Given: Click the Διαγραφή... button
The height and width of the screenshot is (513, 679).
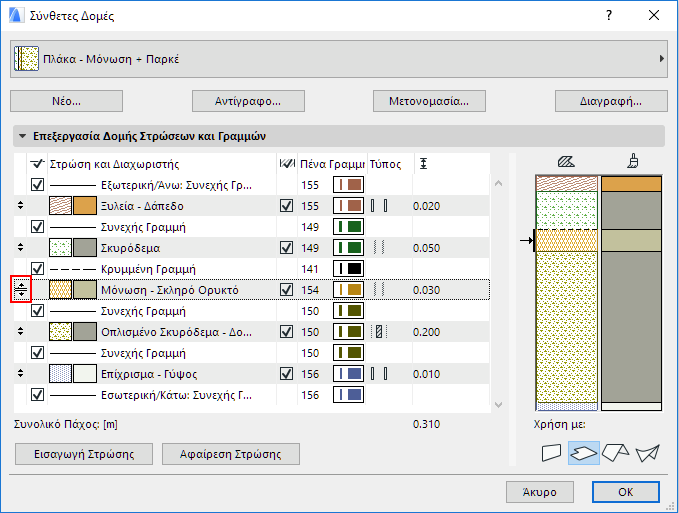Looking at the screenshot, I should pos(611,101).
